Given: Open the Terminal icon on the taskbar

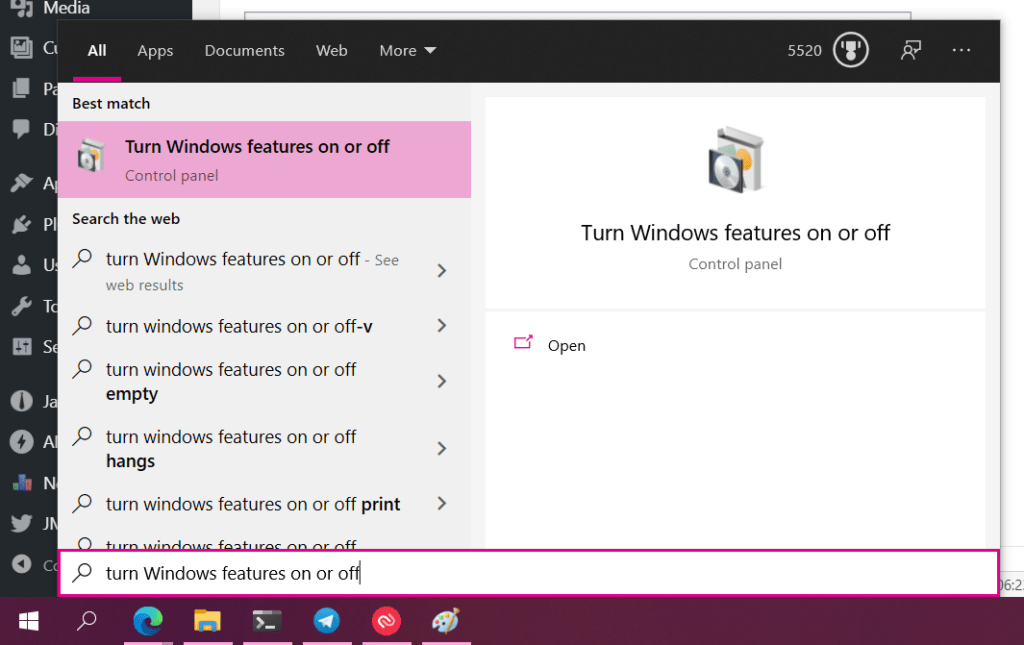Looking at the screenshot, I should click(x=267, y=621).
